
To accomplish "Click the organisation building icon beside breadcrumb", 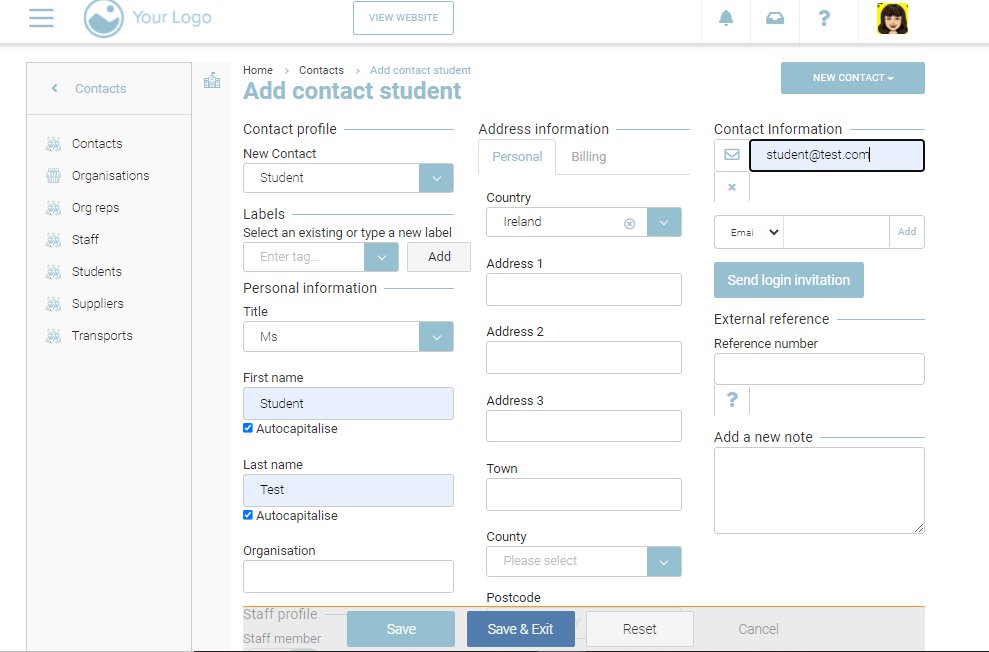I will tap(212, 81).
